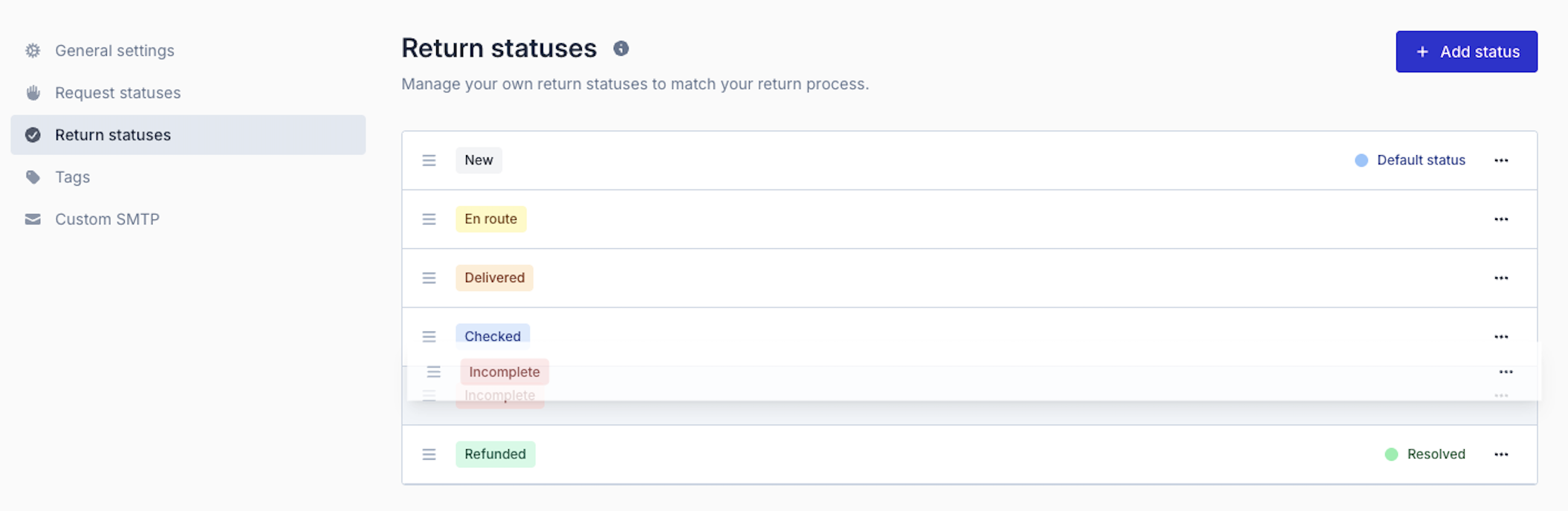
Task: Click the envelope icon for Custom SMTP
Action: 33,219
